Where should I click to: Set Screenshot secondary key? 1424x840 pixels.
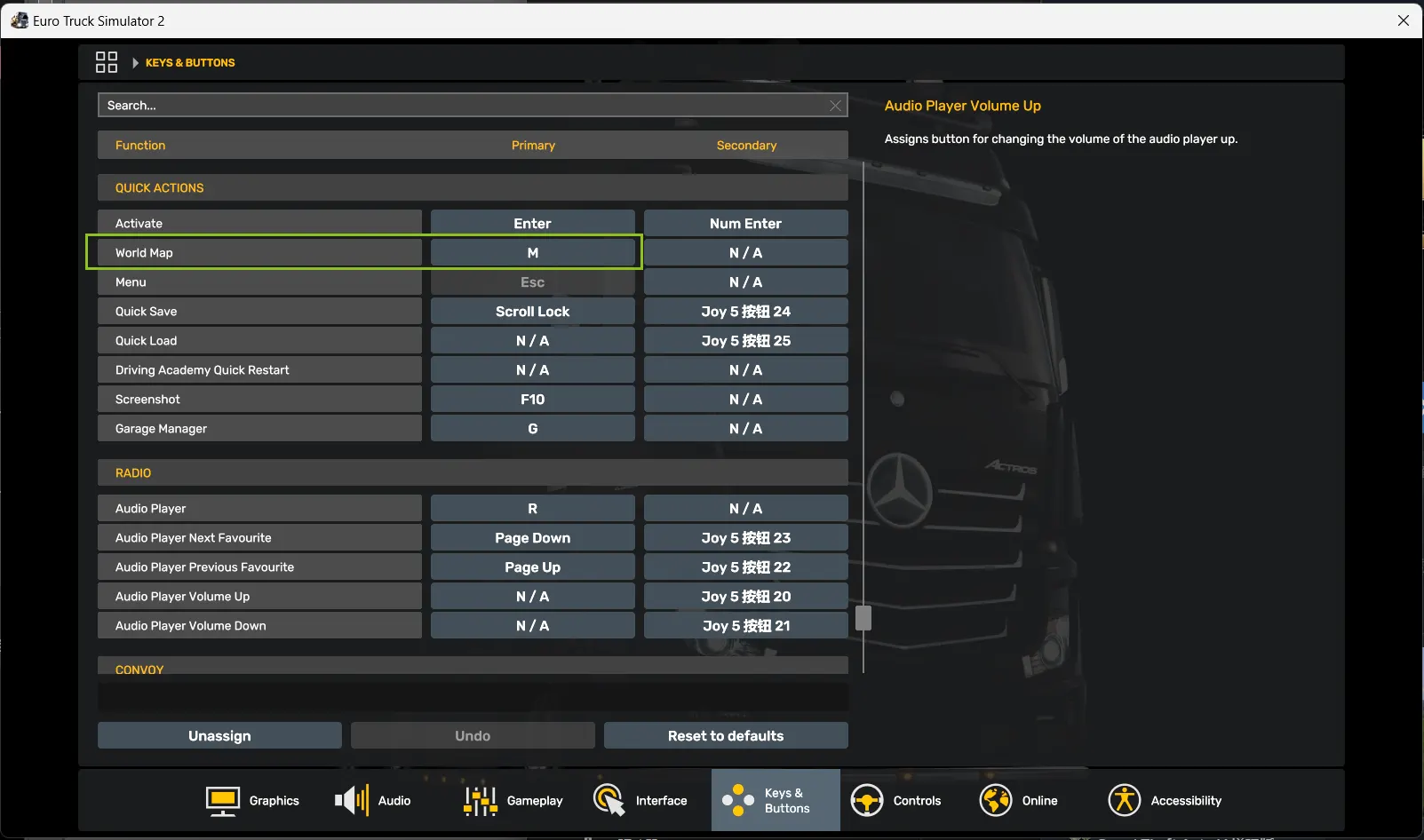(x=746, y=400)
